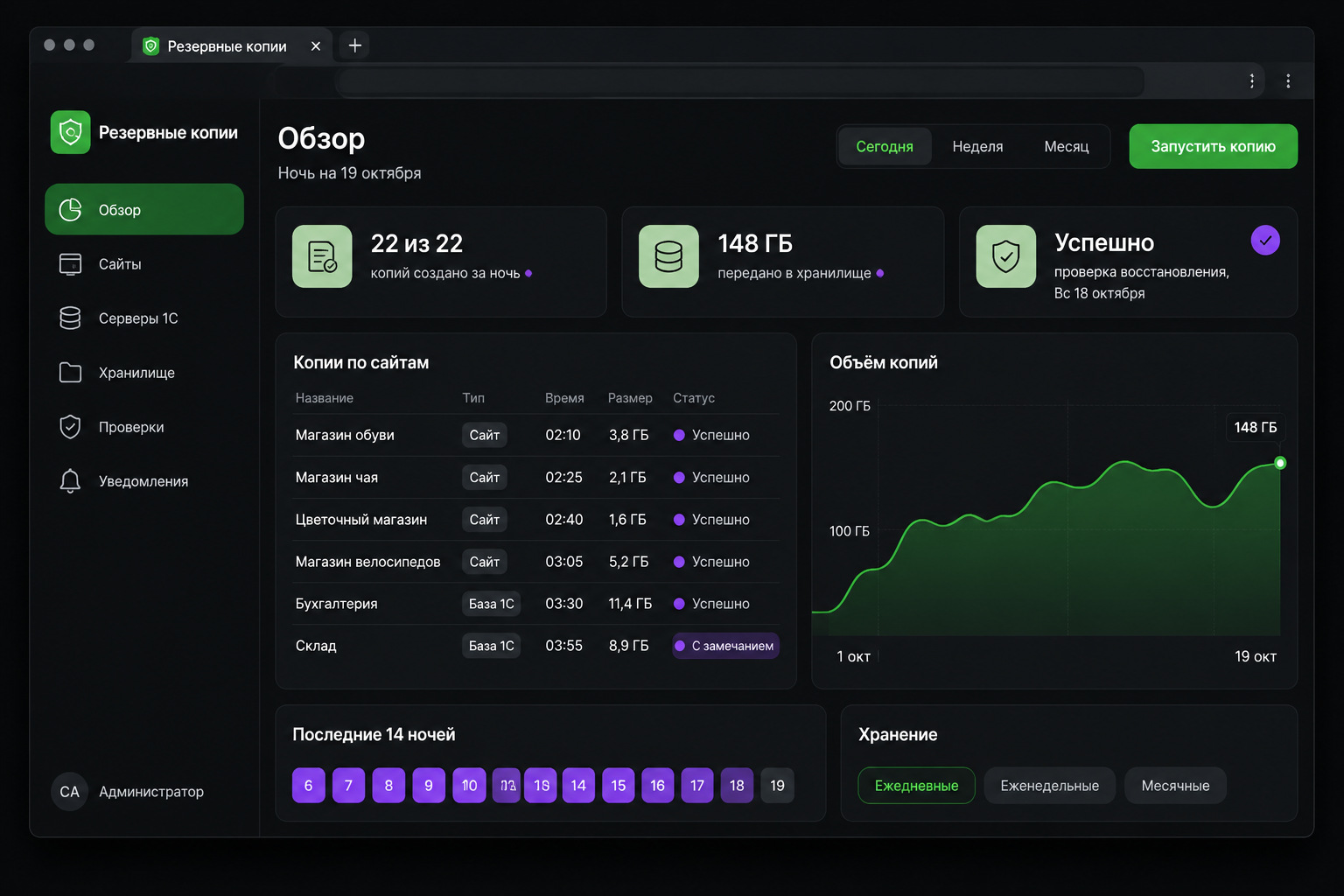Select night 14 in Последние 14 ночей
Viewport: 1344px width, 896px height.
[578, 786]
